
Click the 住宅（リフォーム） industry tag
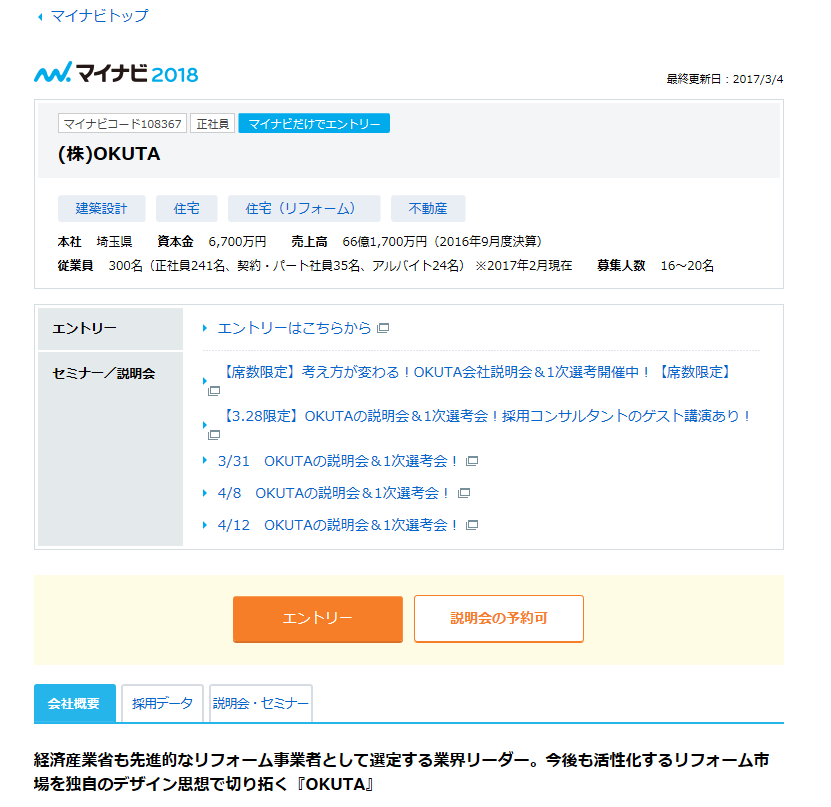coord(304,209)
